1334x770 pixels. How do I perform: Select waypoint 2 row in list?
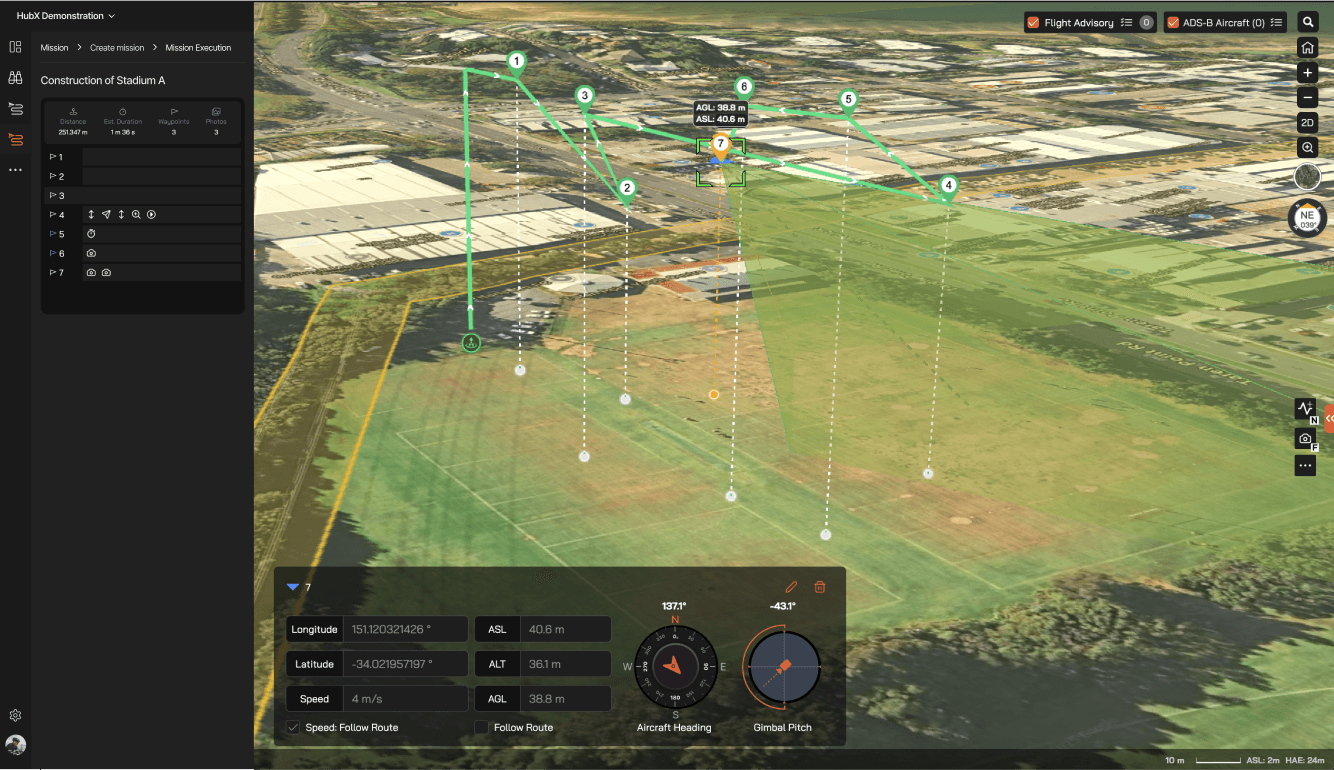[x=143, y=176]
